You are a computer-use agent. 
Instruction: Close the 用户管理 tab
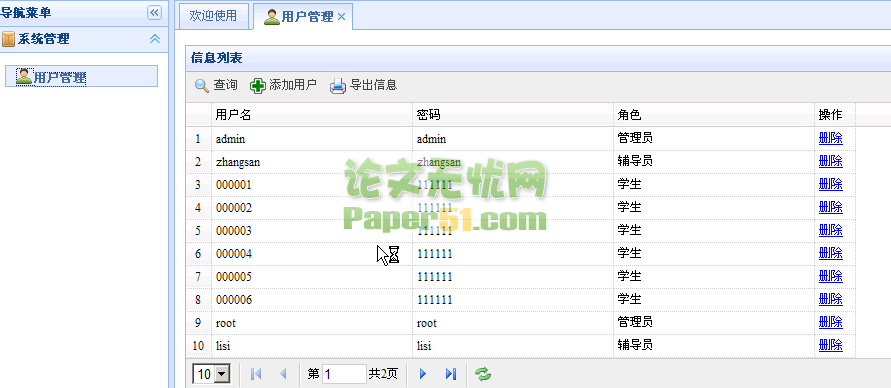tap(342, 16)
